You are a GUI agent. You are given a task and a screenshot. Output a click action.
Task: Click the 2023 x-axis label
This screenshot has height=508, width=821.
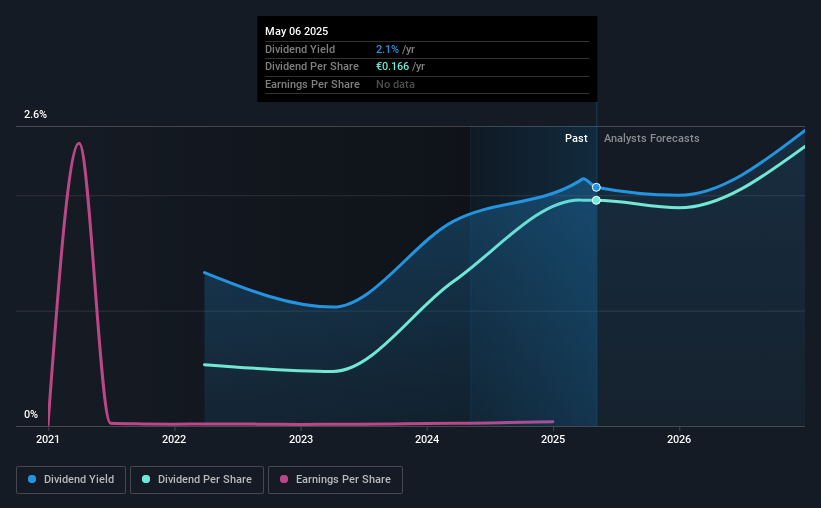[x=301, y=439]
